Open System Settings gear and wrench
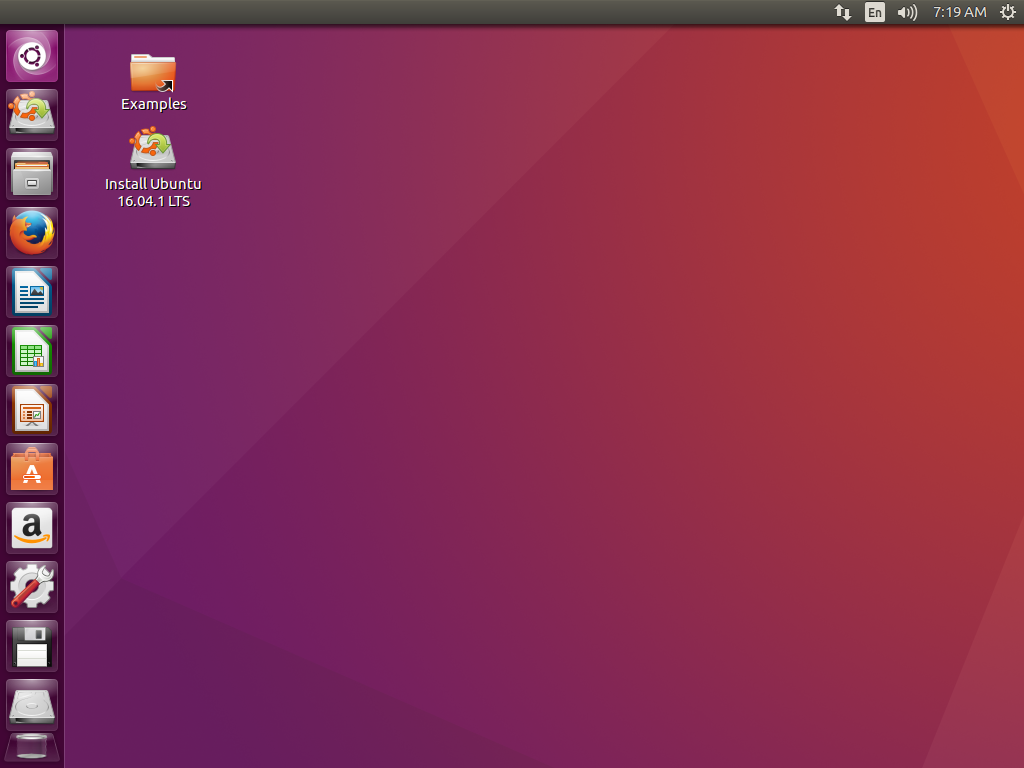 32,587
